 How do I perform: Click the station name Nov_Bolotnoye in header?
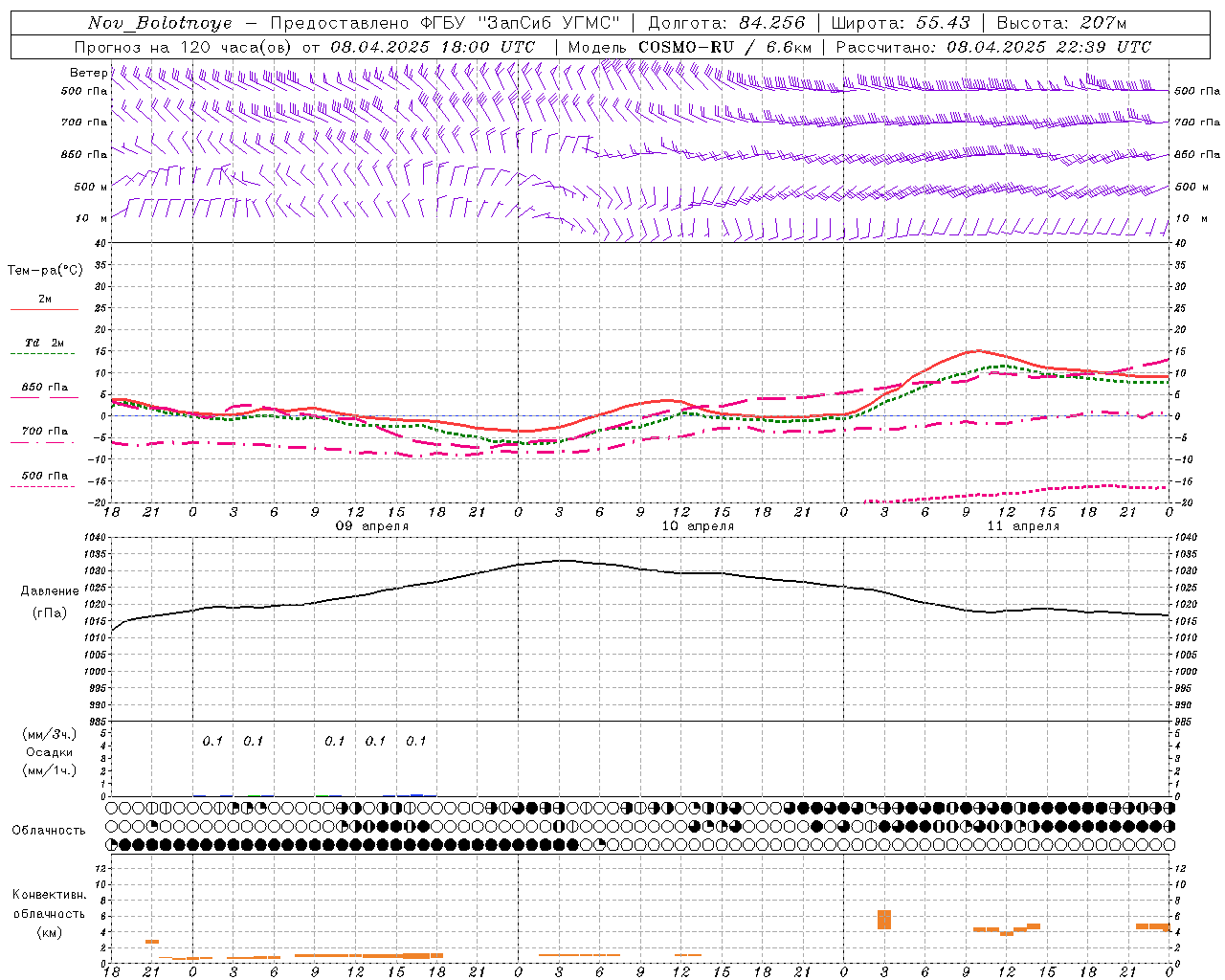[x=160, y=23]
